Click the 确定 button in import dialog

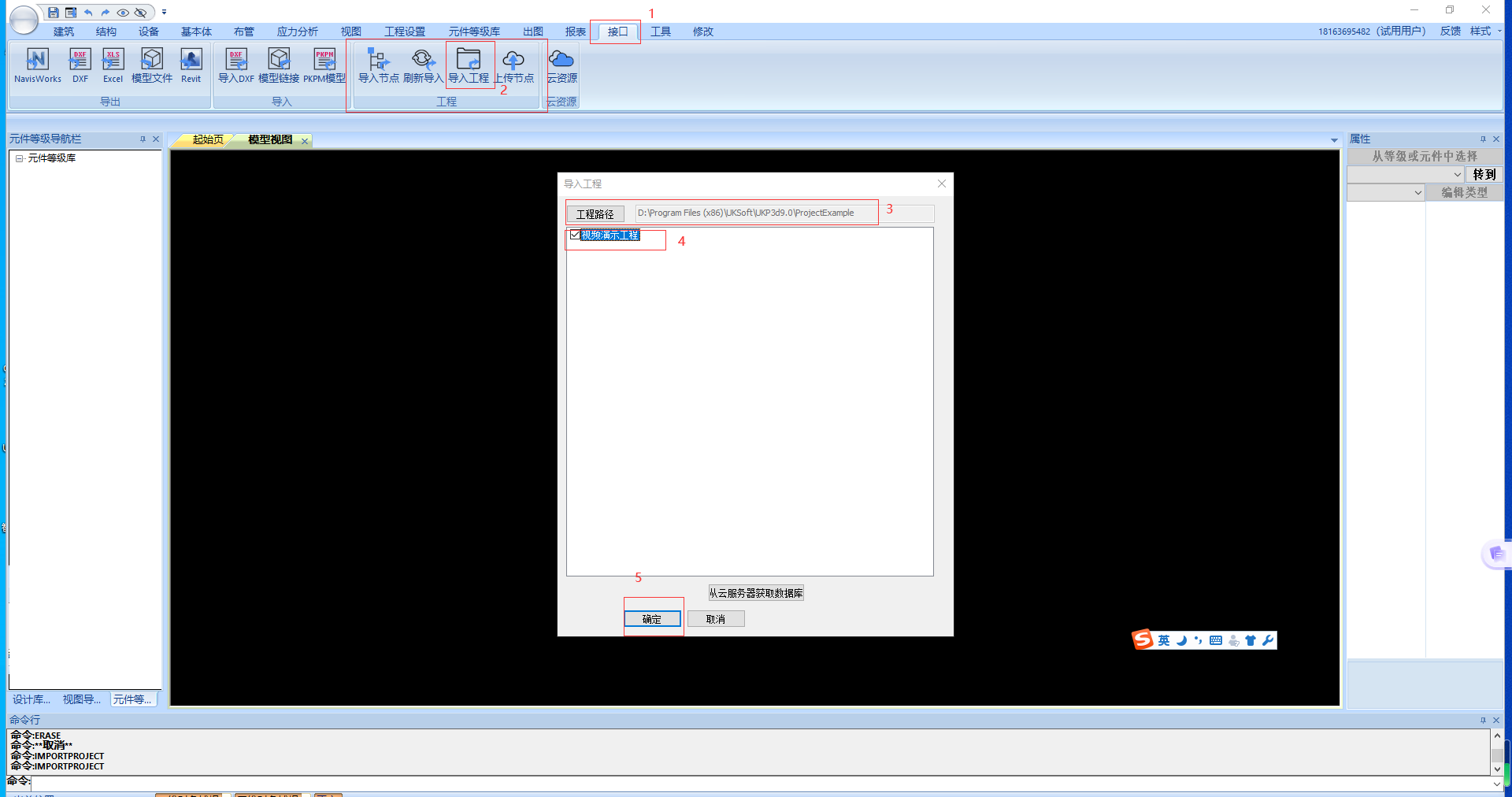[x=652, y=619]
